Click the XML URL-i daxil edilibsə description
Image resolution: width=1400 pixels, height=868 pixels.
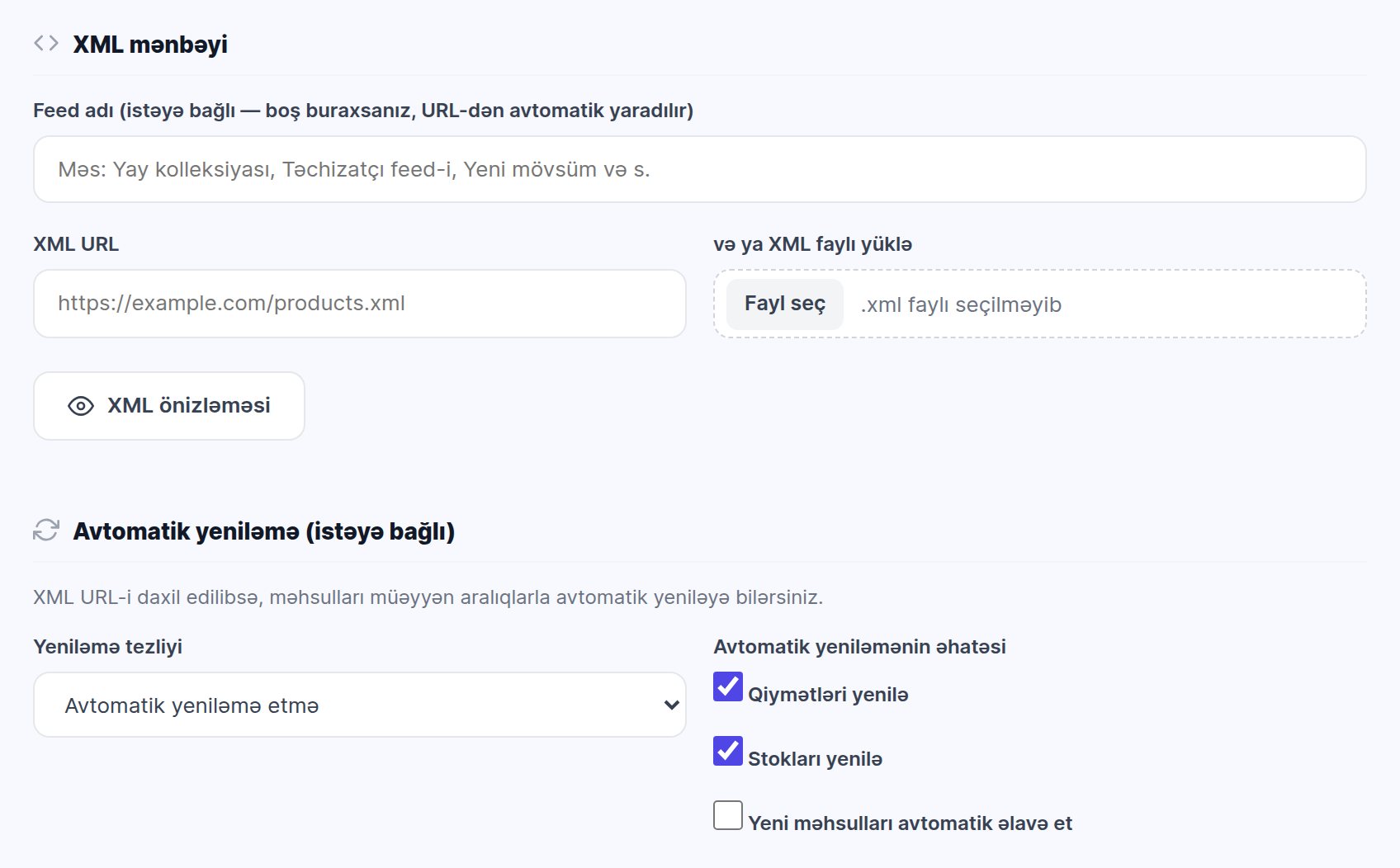tap(428, 597)
